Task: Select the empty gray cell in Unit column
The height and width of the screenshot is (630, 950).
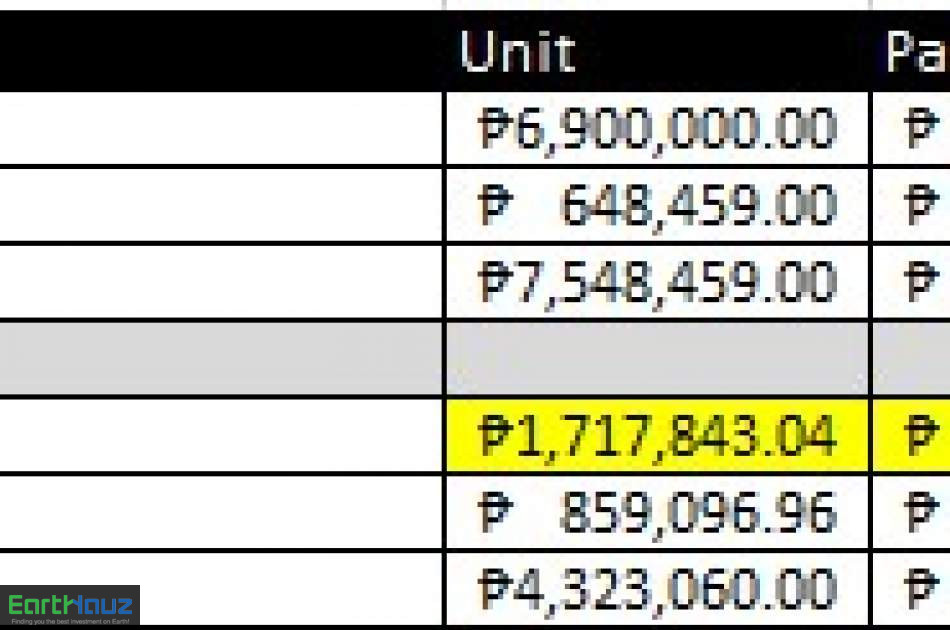Action: [x=657, y=359]
